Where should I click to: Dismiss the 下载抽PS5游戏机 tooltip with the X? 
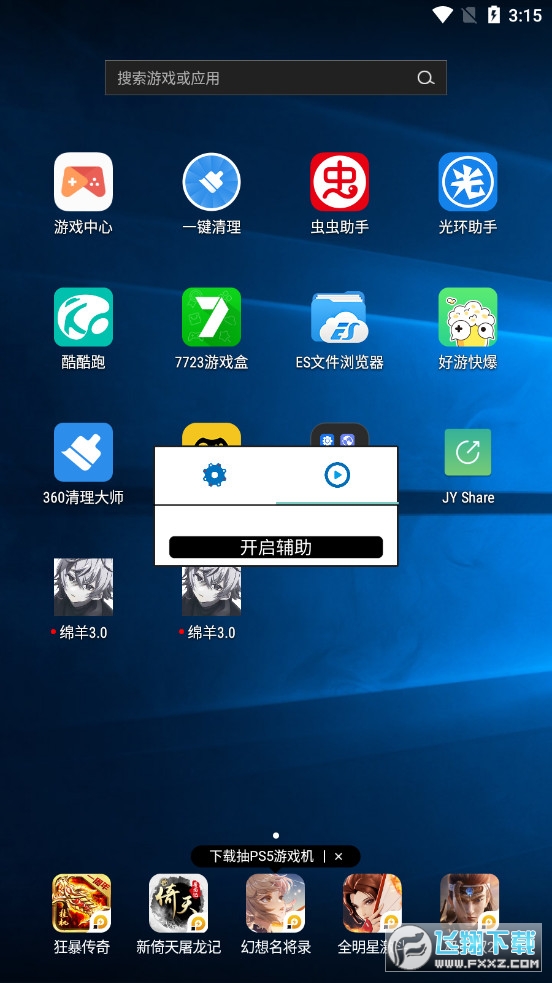tap(338, 856)
